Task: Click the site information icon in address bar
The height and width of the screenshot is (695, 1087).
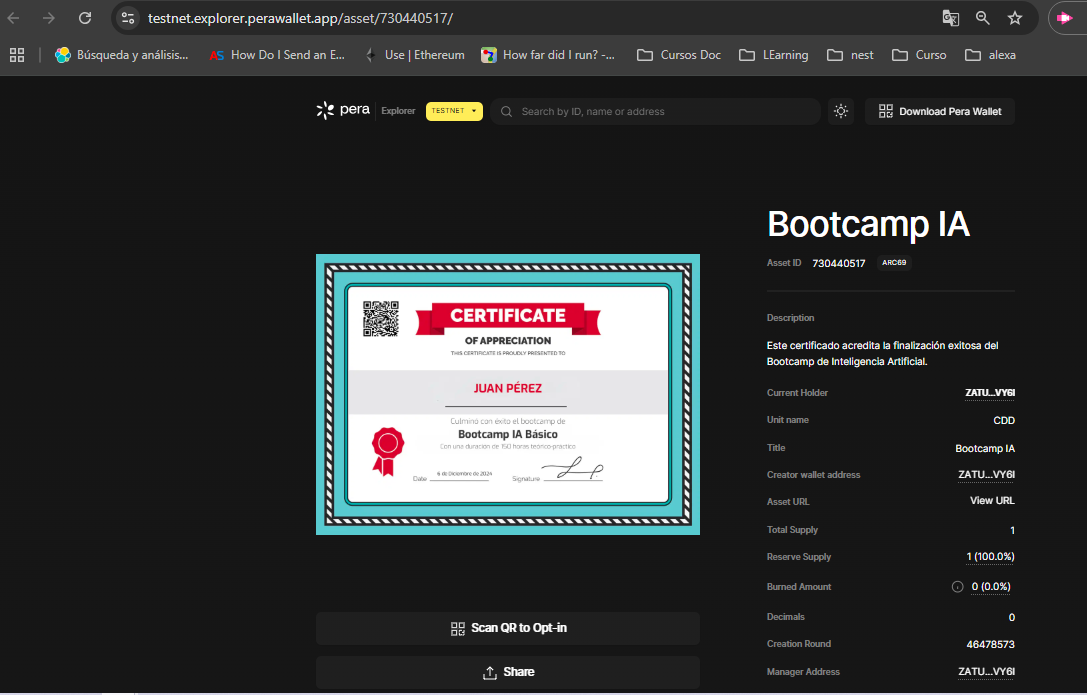Action: [128, 18]
